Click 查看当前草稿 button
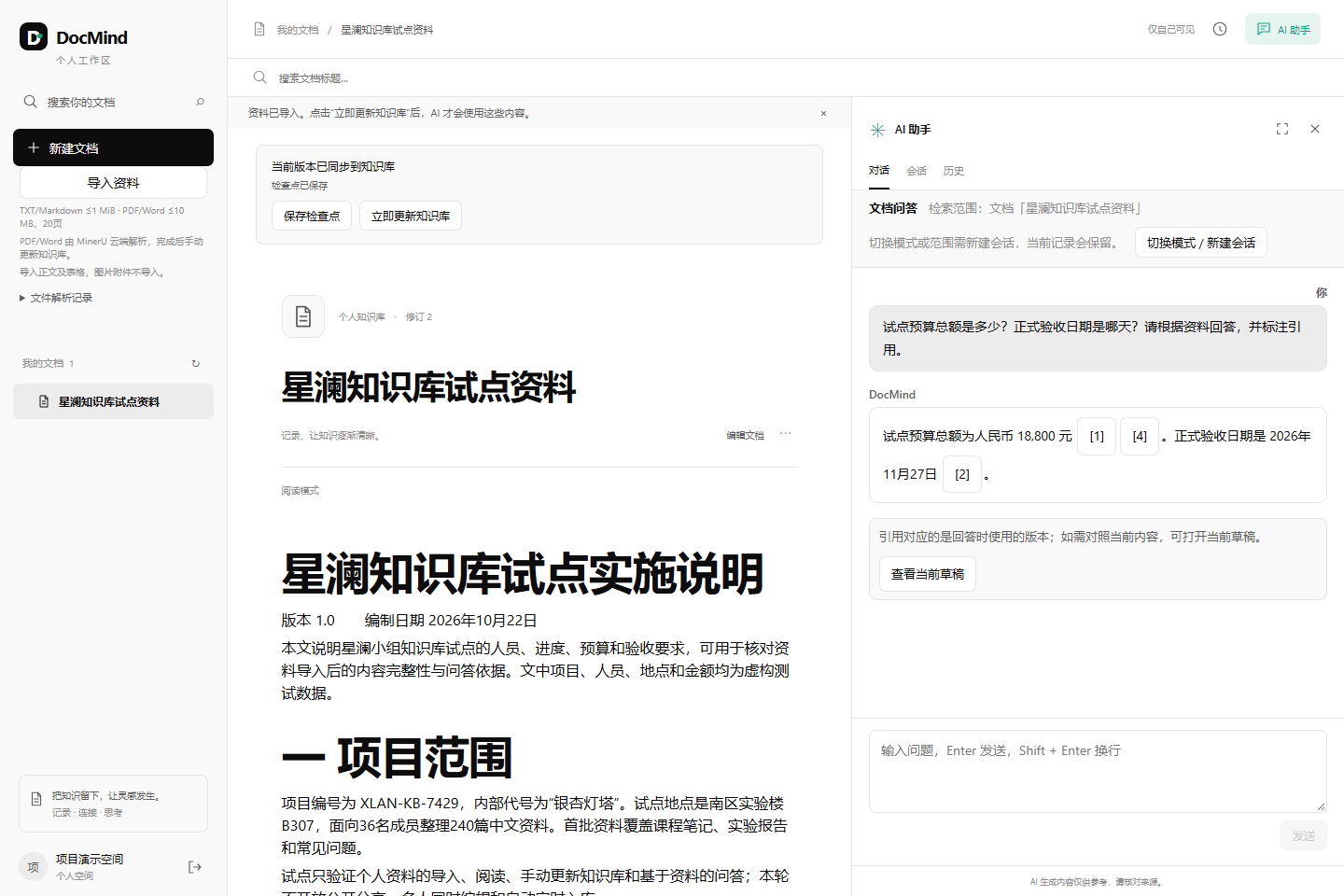Viewport: 1344px width, 896px height. (x=928, y=574)
